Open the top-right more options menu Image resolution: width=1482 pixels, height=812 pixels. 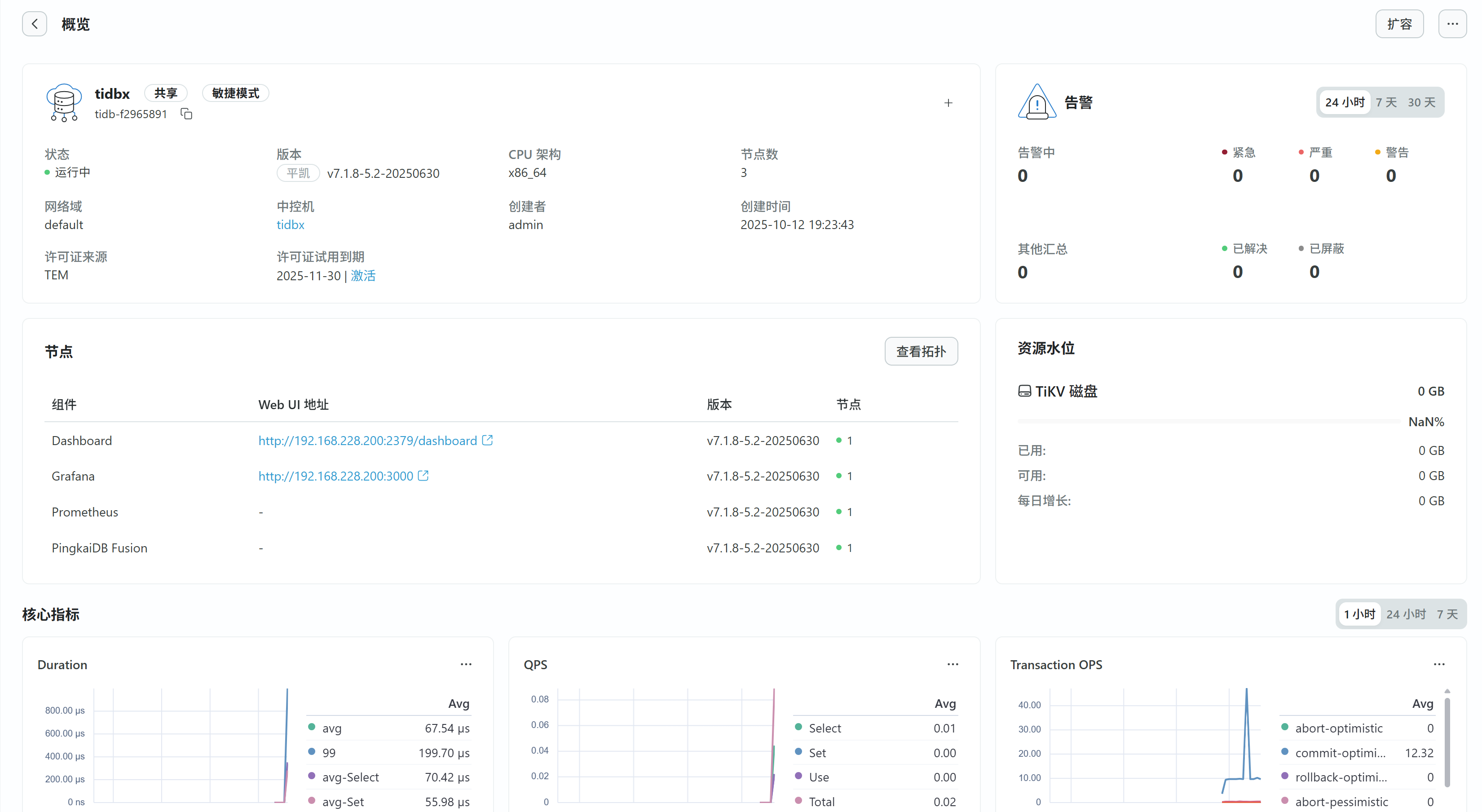[x=1452, y=24]
